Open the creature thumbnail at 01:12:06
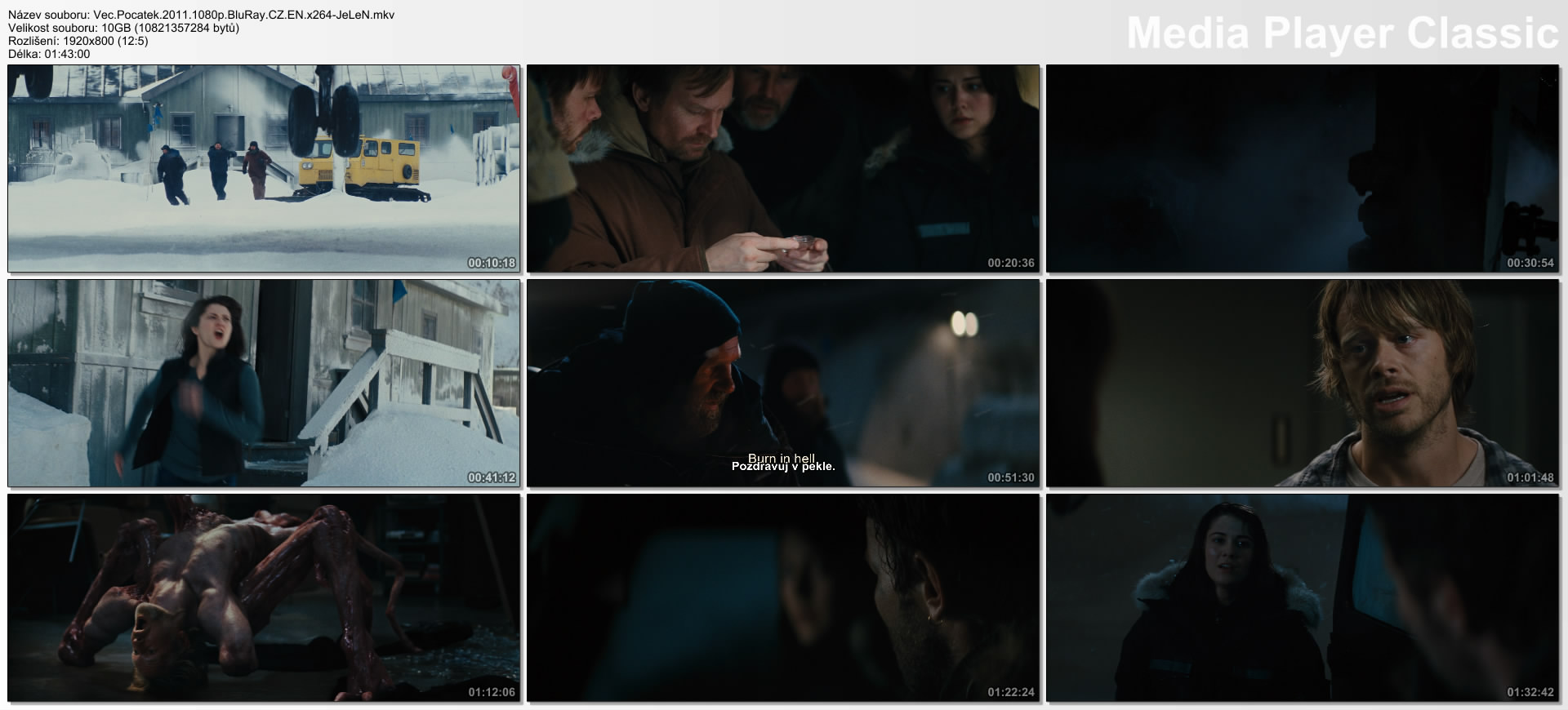 [264, 597]
